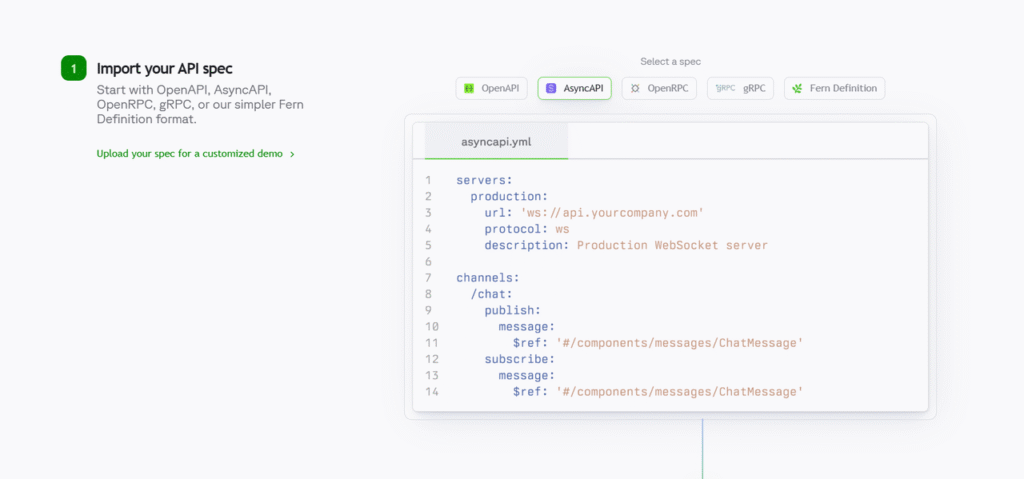Click the purple AsyncAPI icon
The height and width of the screenshot is (479, 1024).
551,89
